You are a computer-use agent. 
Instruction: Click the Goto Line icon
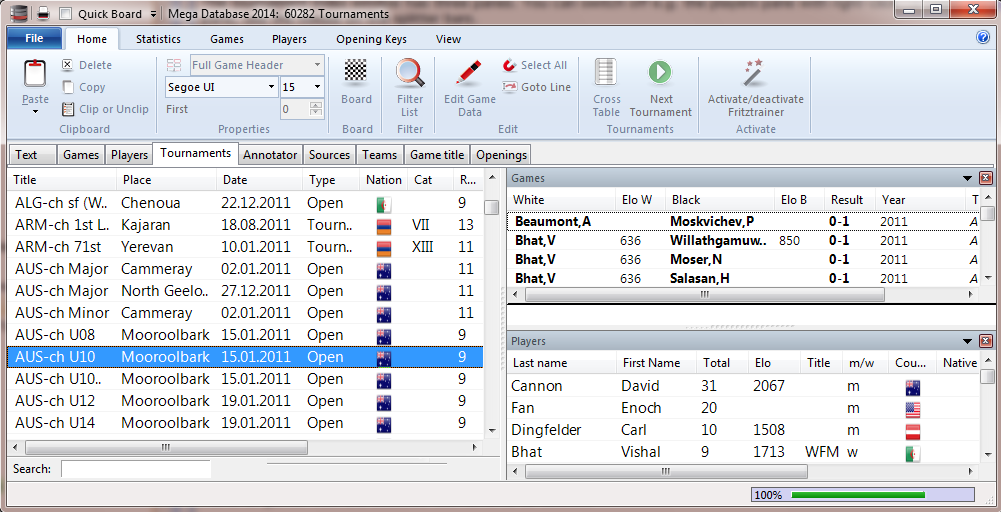509,87
